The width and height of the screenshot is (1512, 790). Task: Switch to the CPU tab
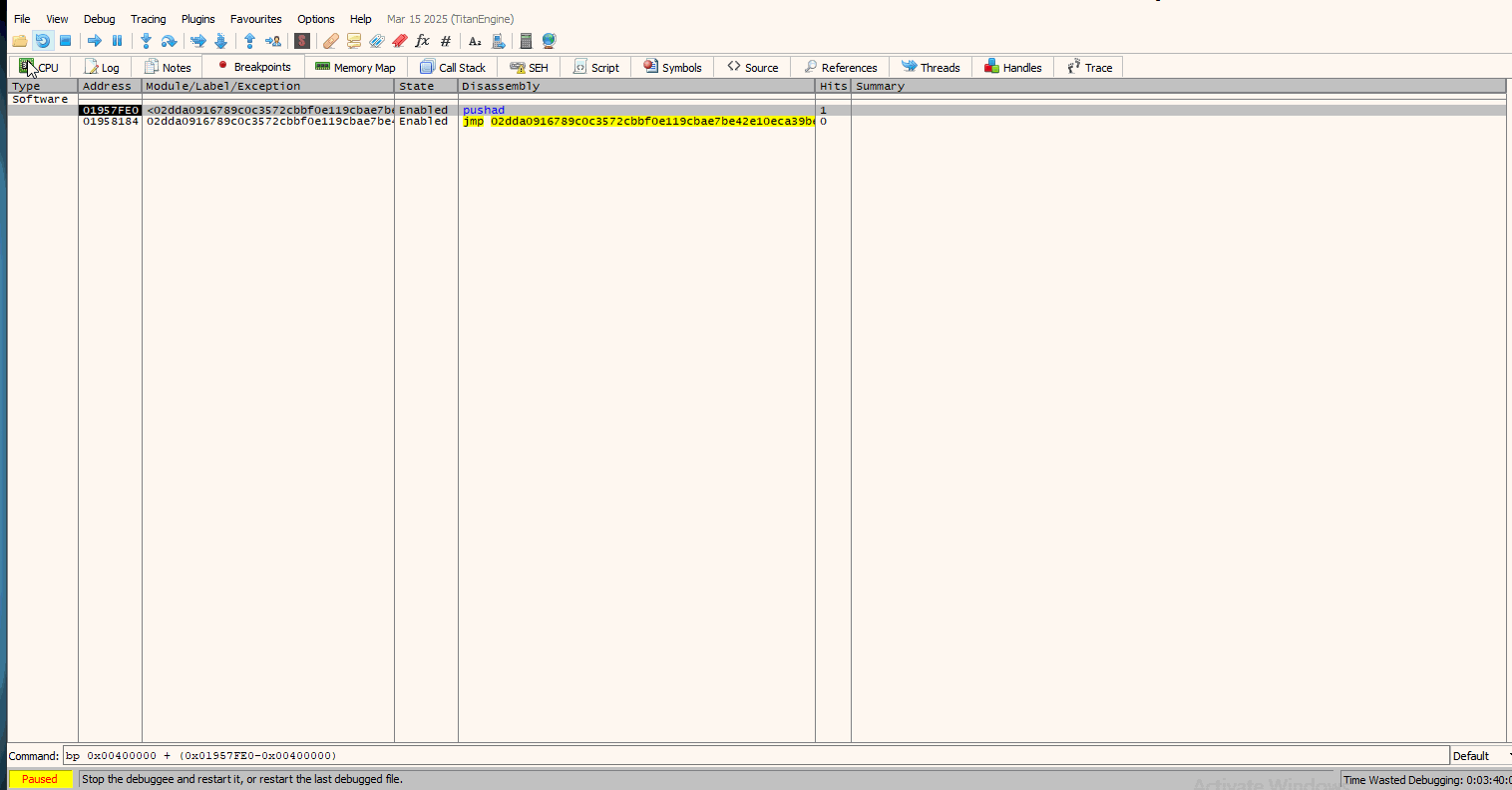click(40, 67)
